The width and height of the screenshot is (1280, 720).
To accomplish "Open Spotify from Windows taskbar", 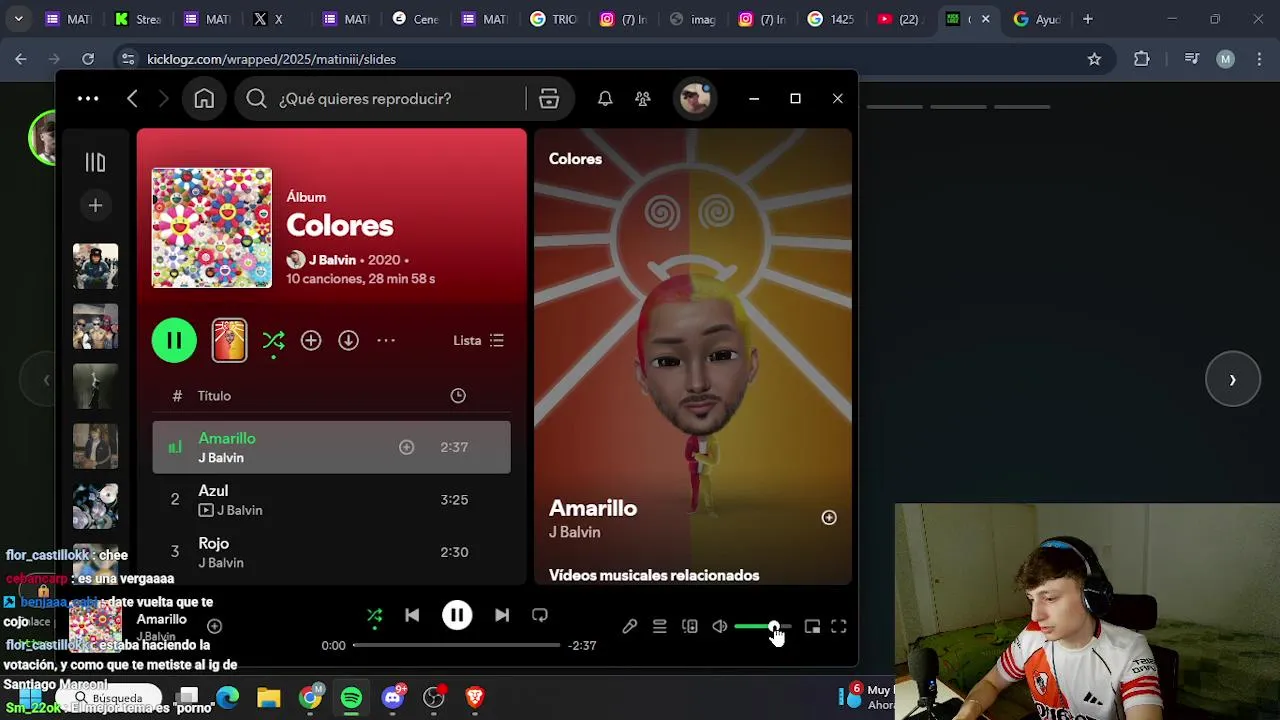I will pos(352,698).
